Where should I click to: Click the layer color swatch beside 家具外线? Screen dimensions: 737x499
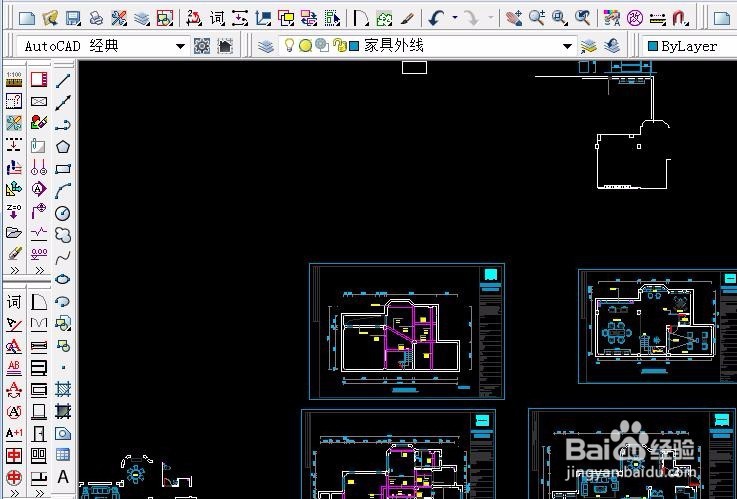(354, 46)
